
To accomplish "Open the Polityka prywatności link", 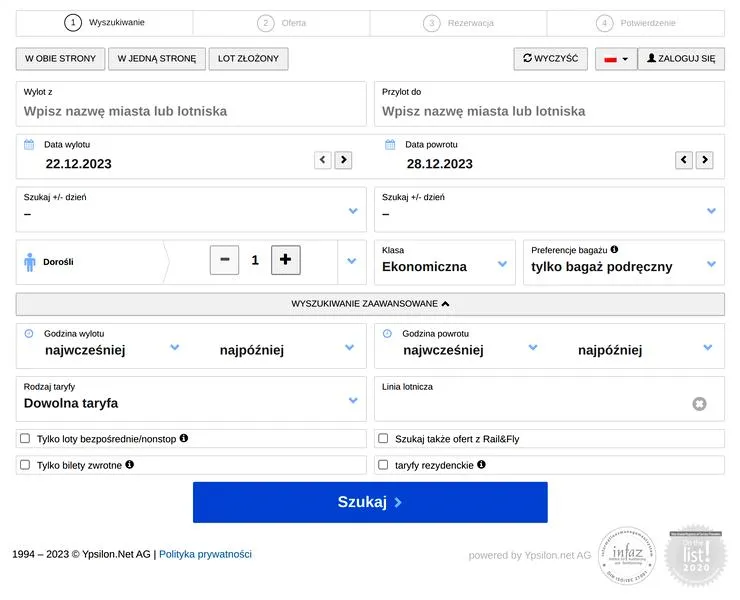I will pos(205,554).
